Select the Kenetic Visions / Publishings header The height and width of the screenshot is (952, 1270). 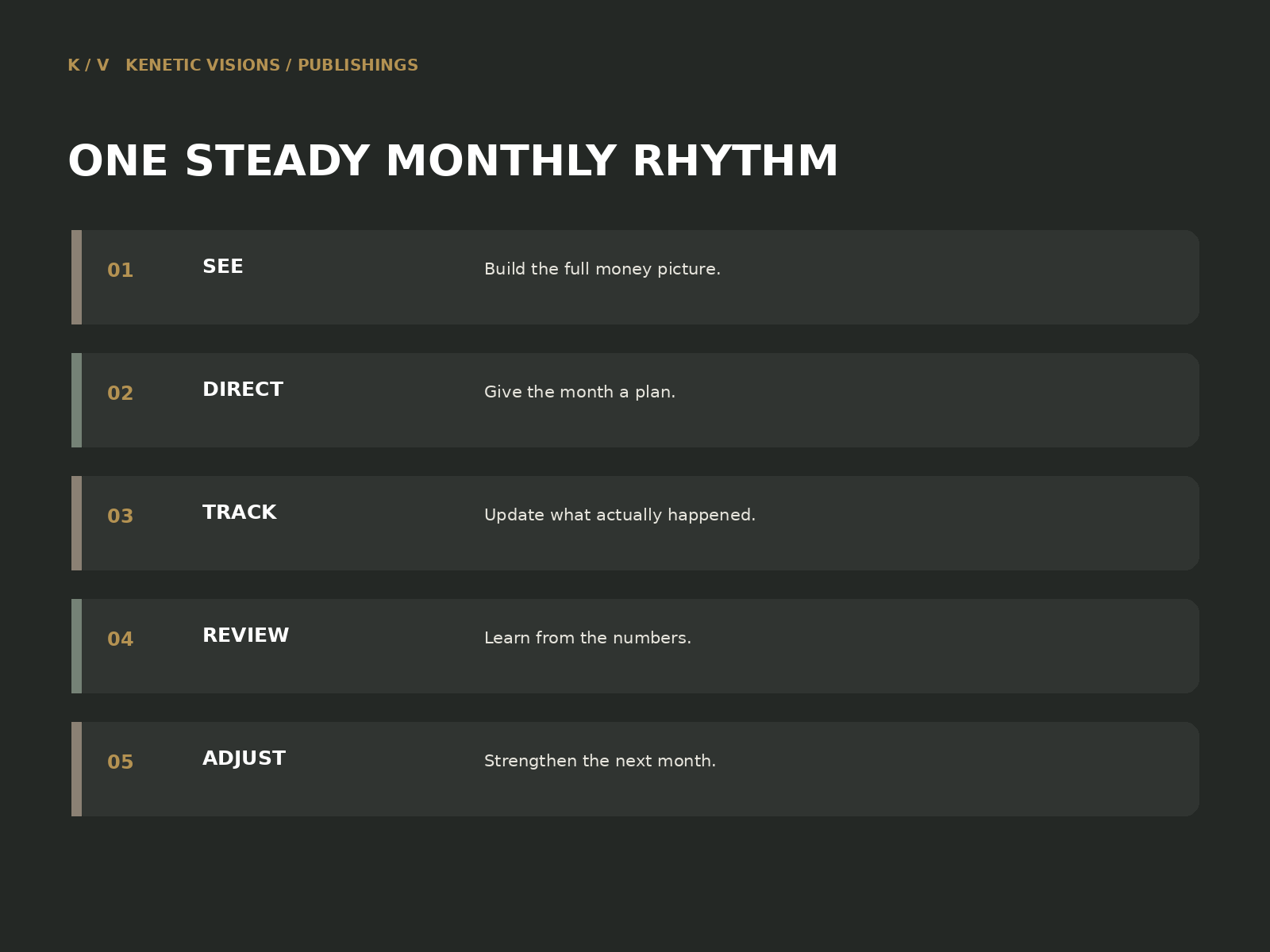point(271,66)
